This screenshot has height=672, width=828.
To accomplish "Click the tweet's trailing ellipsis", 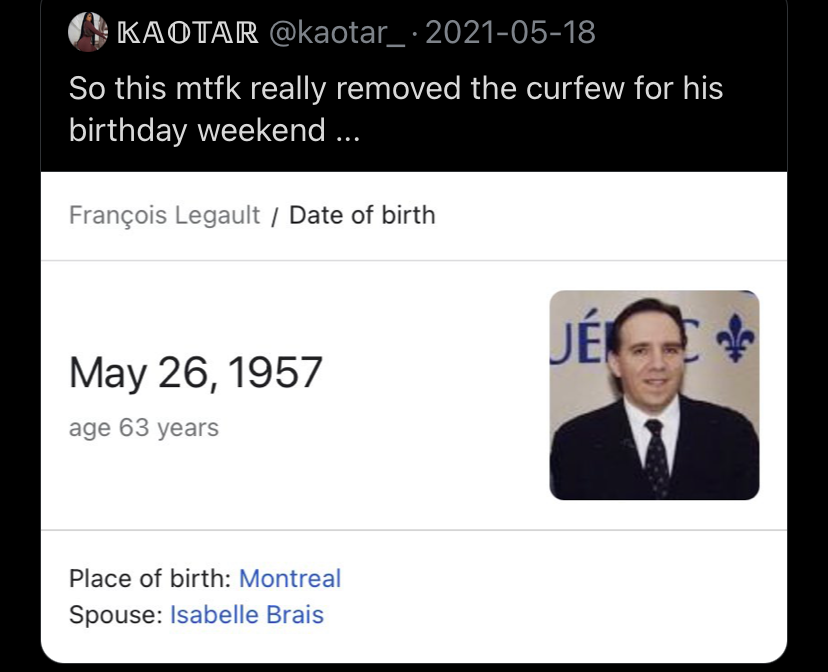I will (x=348, y=138).
